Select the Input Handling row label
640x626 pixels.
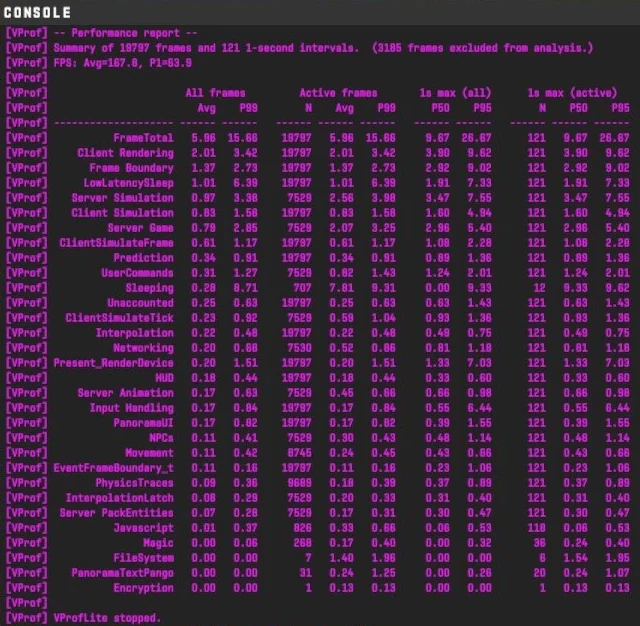(131, 408)
